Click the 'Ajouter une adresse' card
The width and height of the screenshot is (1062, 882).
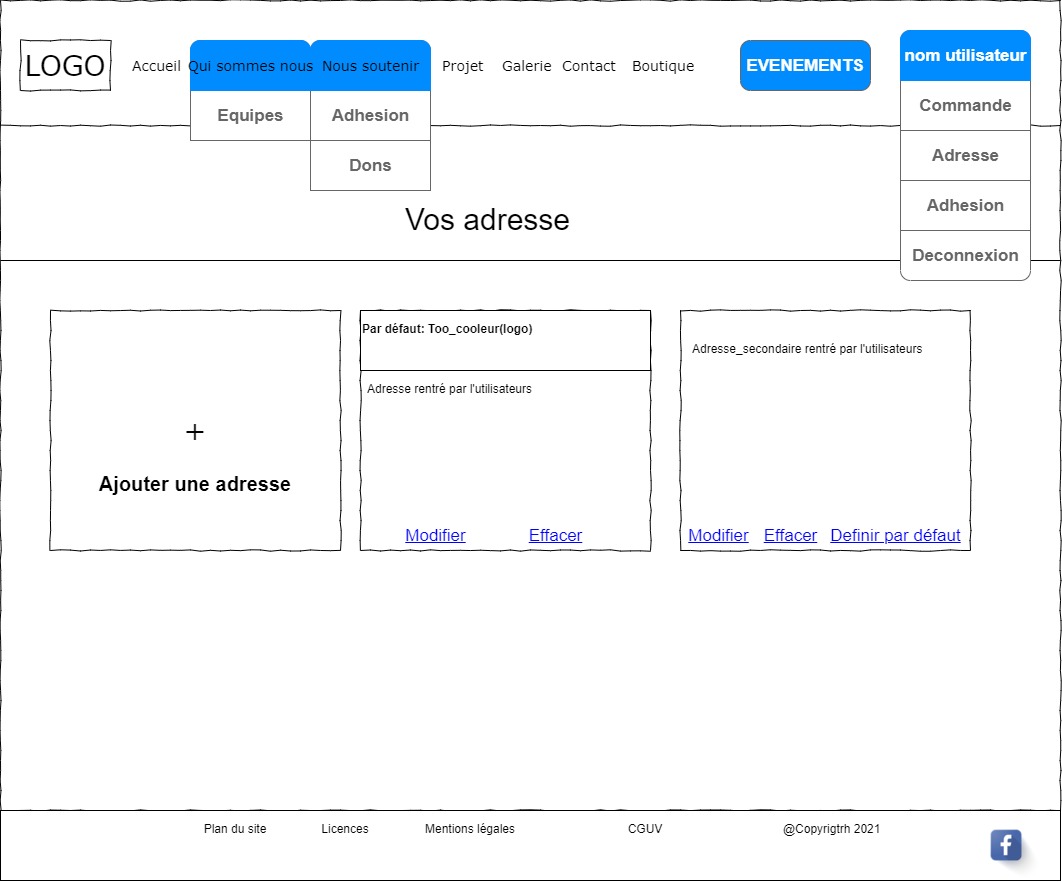coord(195,484)
